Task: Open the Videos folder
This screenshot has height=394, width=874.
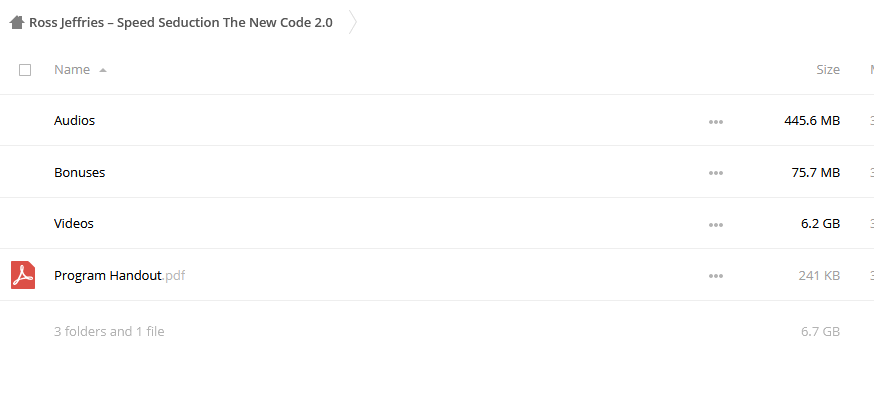Action: pos(74,223)
